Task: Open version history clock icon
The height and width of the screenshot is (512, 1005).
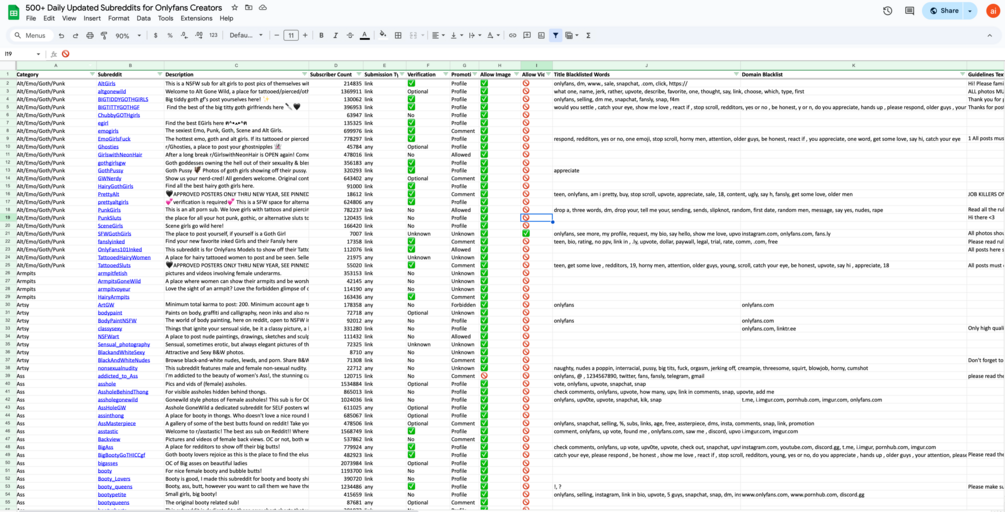Action: click(x=888, y=11)
